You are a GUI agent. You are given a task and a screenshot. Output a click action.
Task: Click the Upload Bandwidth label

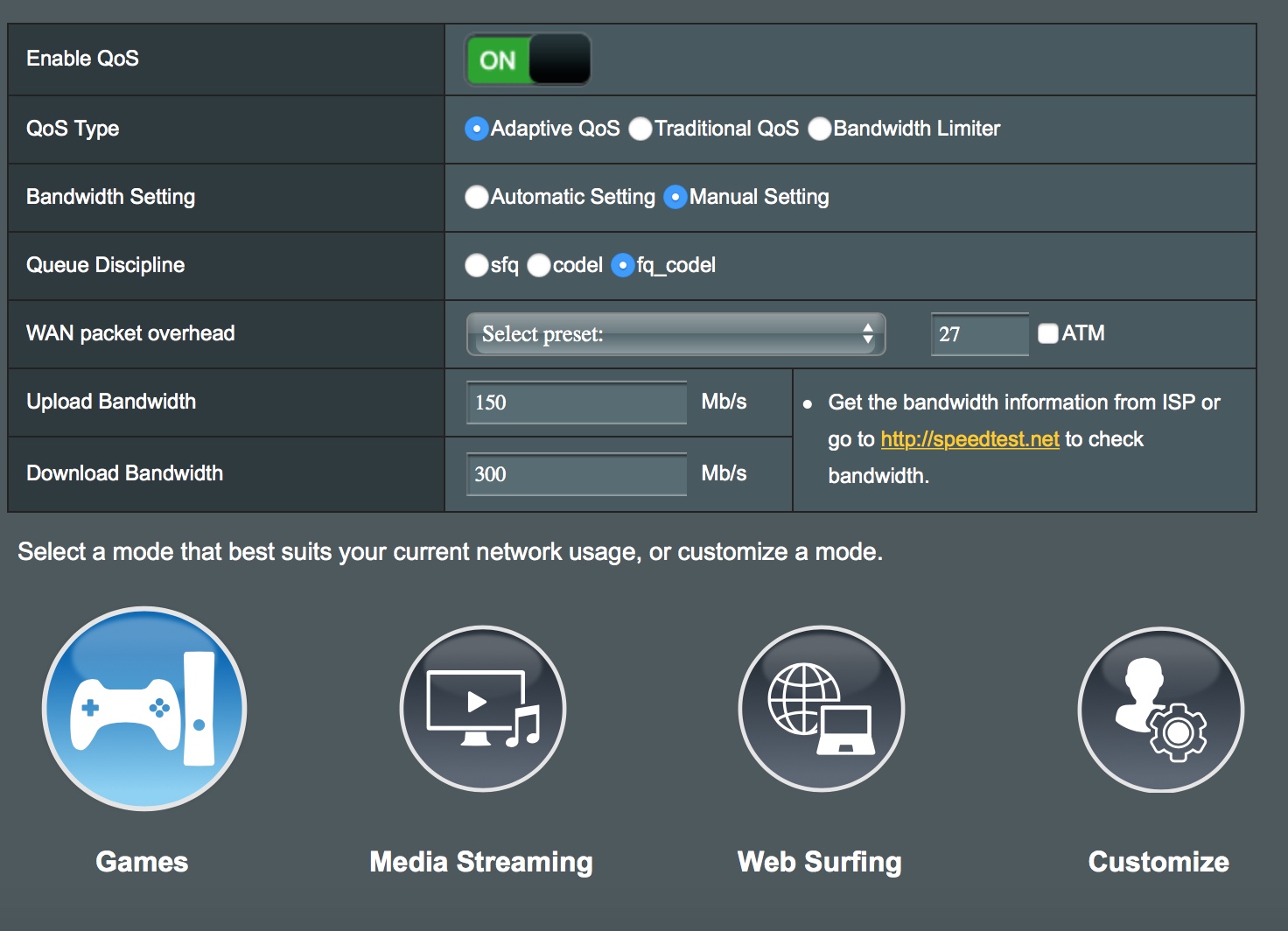click(x=111, y=402)
